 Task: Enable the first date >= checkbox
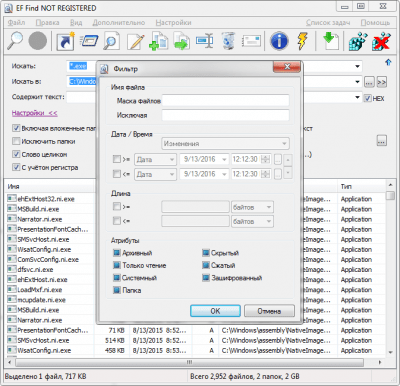117,159
